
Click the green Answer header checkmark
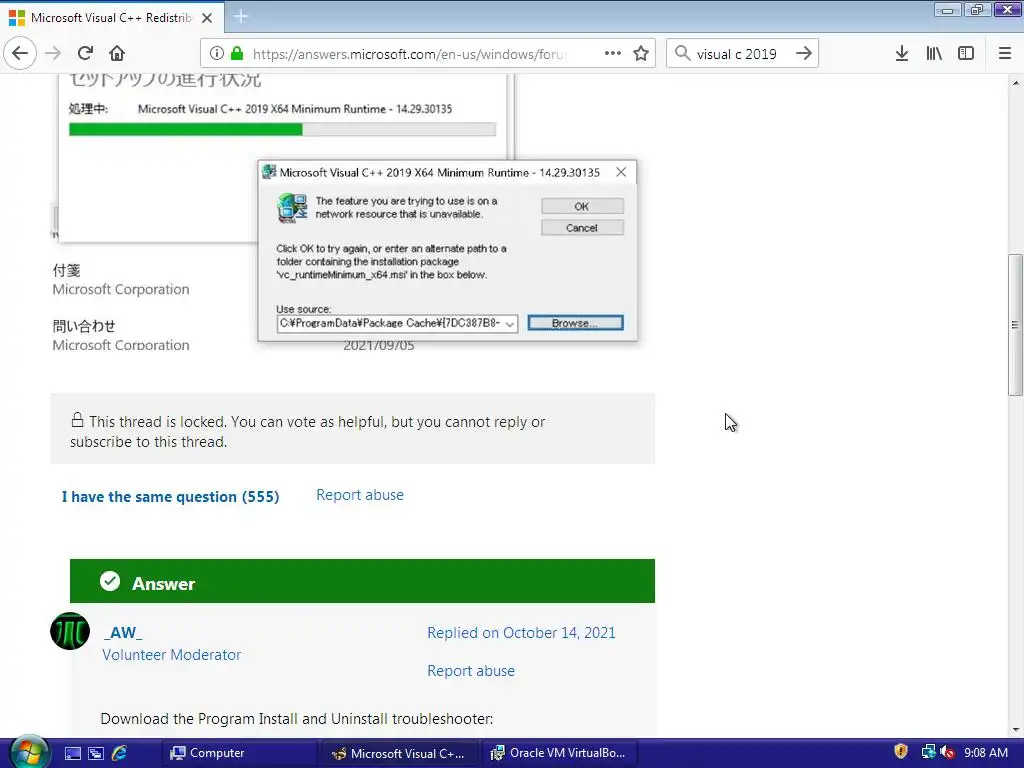point(110,581)
